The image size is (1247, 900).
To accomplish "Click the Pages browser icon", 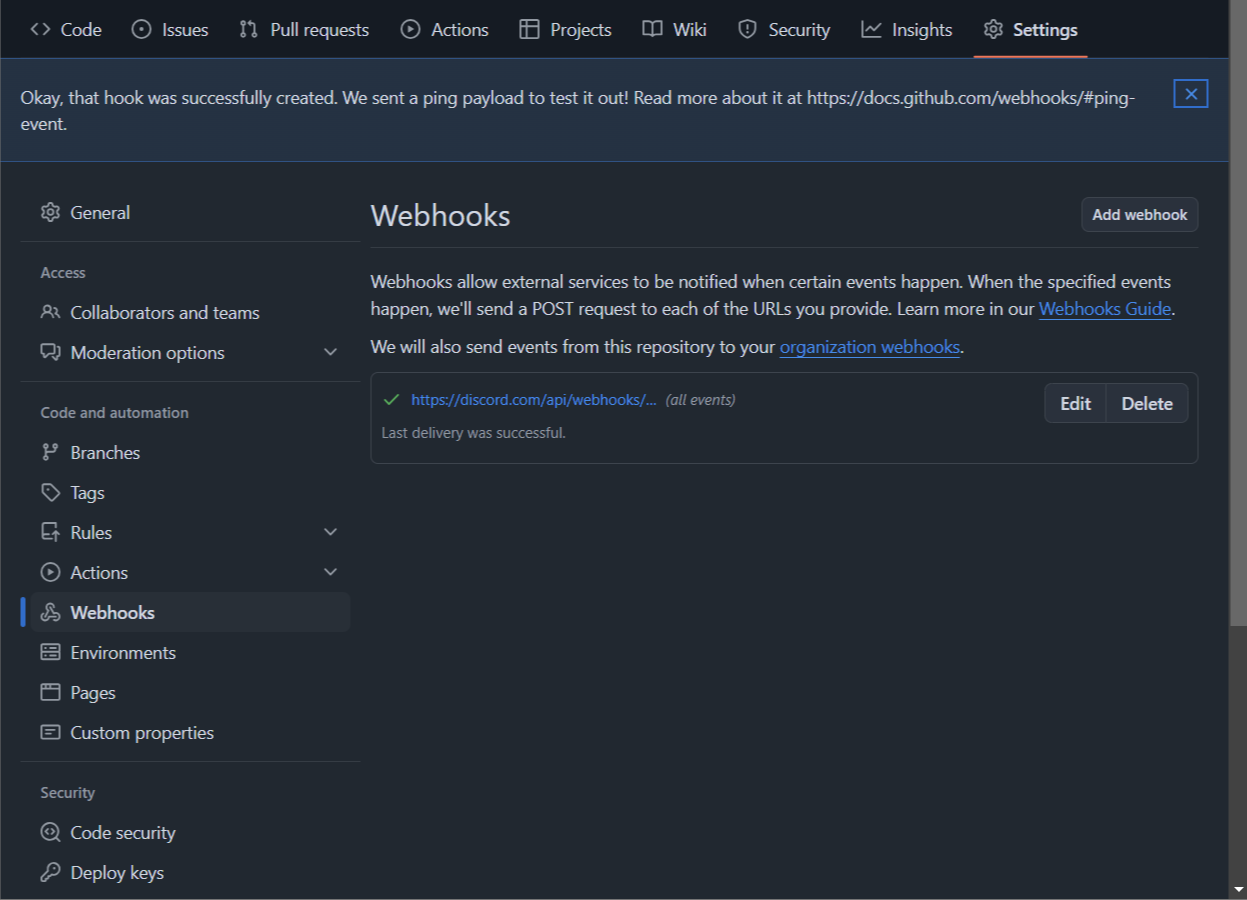I will pyautogui.click(x=50, y=692).
